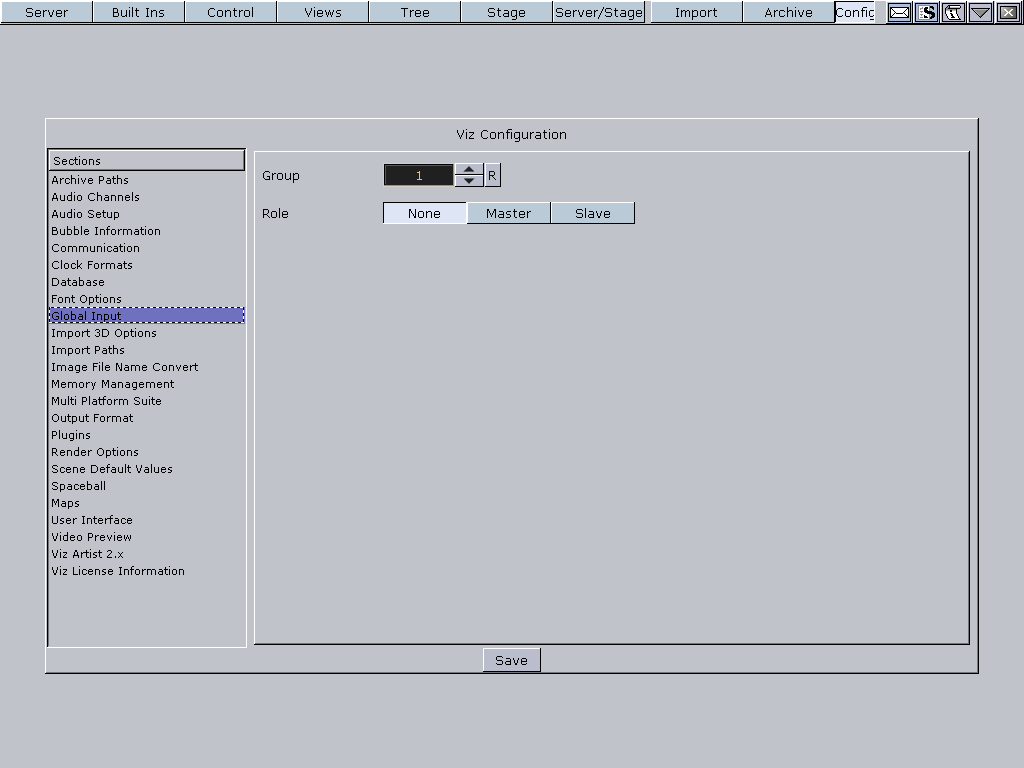Select Audio Setup section

(x=85, y=214)
